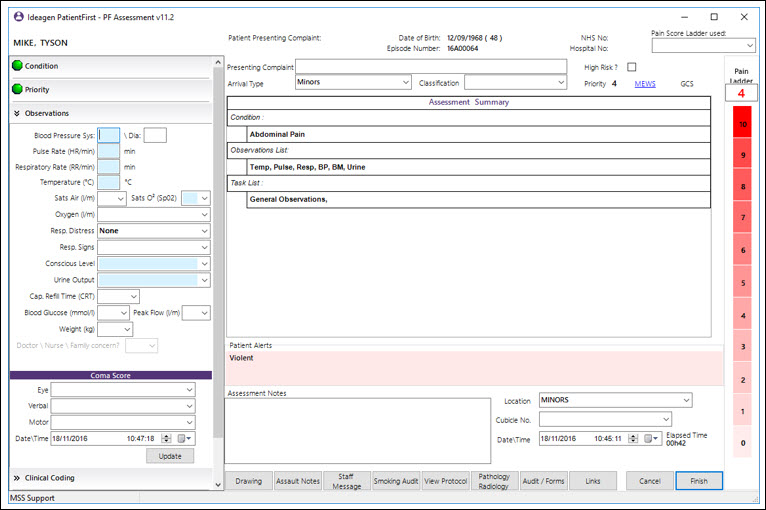Collapse the Observations section chevron
This screenshot has width=766, height=510.
click(x=17, y=113)
